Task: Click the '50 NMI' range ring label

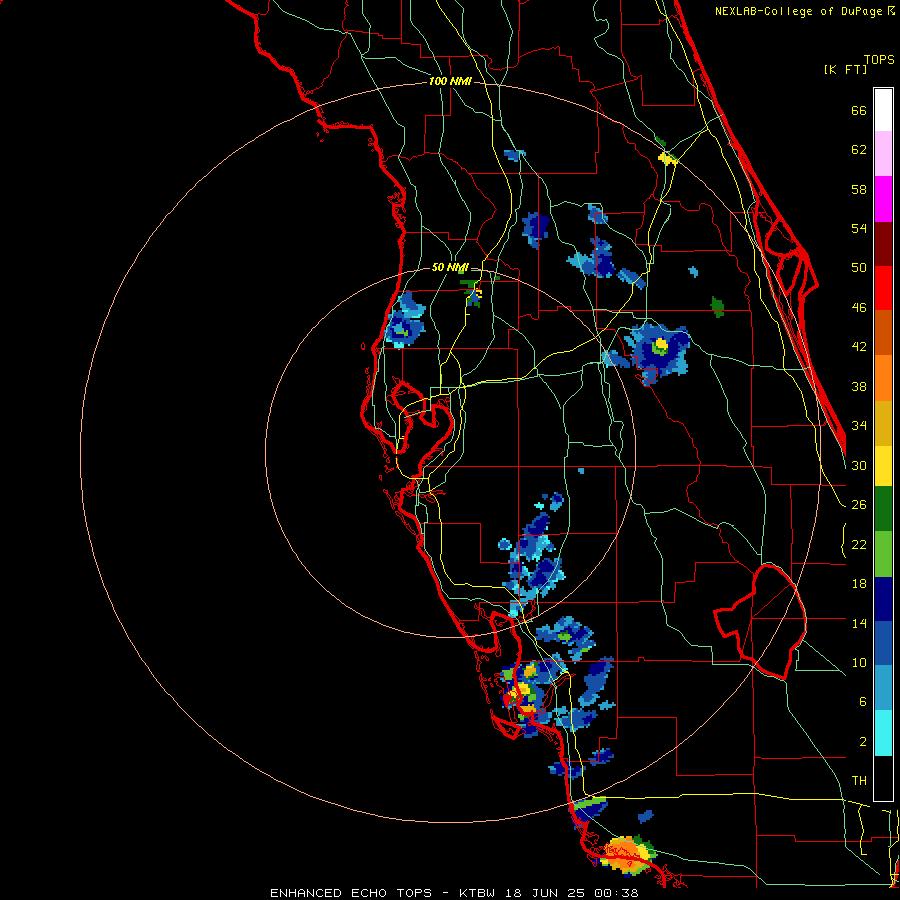Action: pos(450,267)
